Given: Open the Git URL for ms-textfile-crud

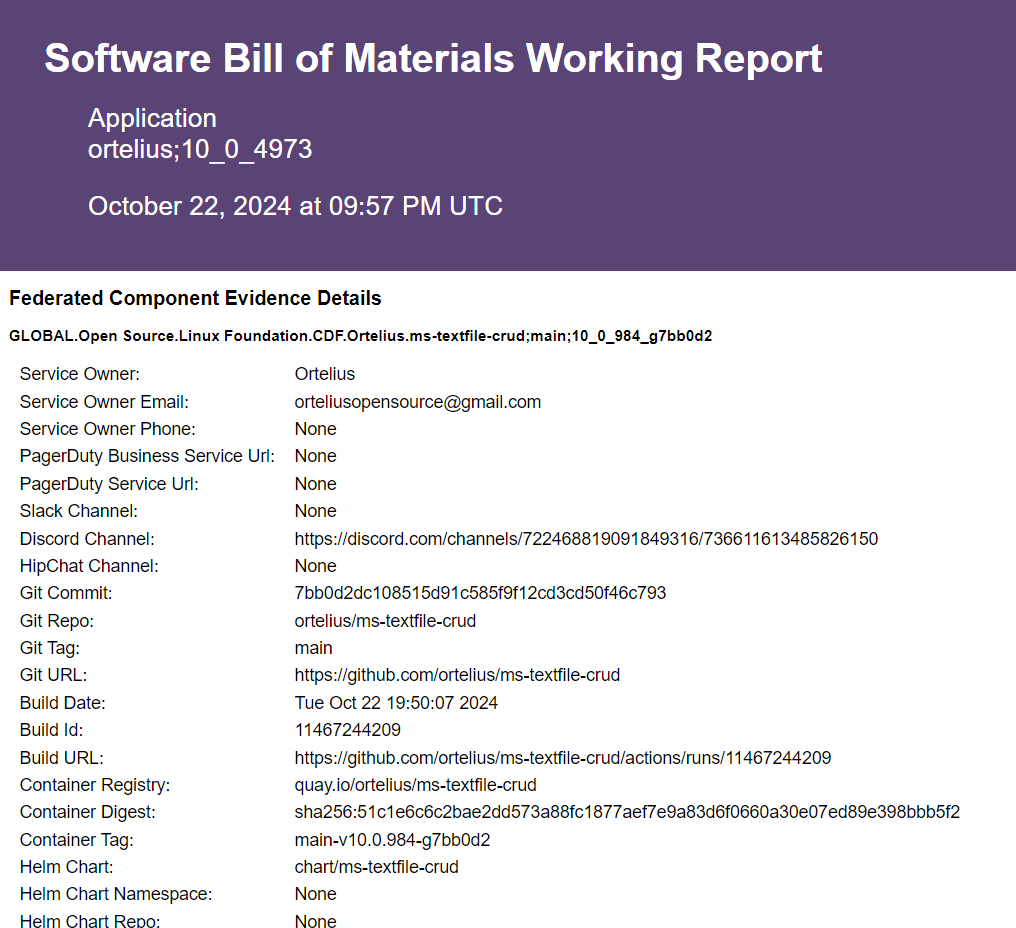Looking at the screenshot, I should [x=457, y=675].
